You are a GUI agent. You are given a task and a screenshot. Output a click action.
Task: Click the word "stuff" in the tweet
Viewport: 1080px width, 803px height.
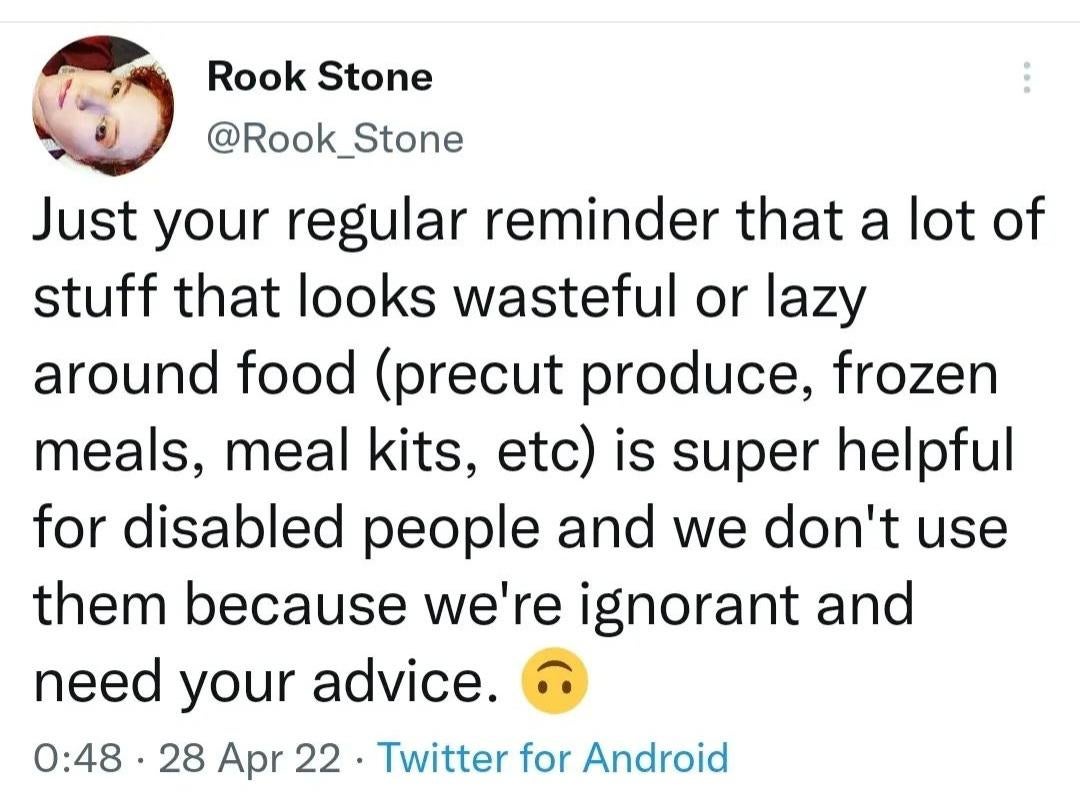pyautogui.click(x=94, y=298)
